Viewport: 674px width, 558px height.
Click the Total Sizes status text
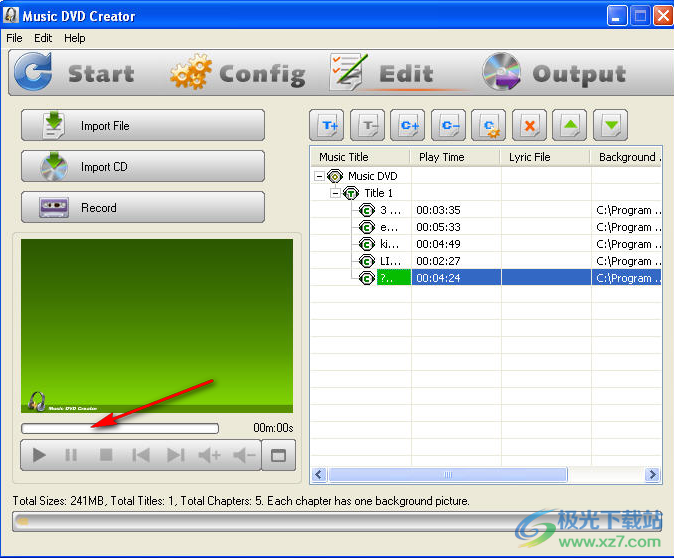[241, 501]
